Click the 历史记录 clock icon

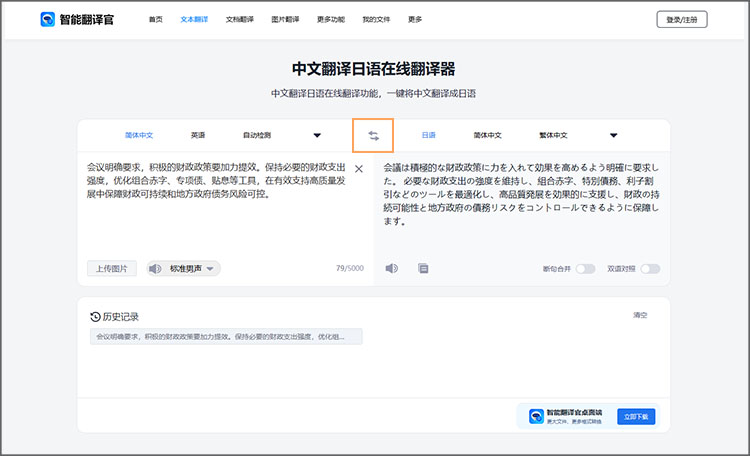(x=95, y=317)
